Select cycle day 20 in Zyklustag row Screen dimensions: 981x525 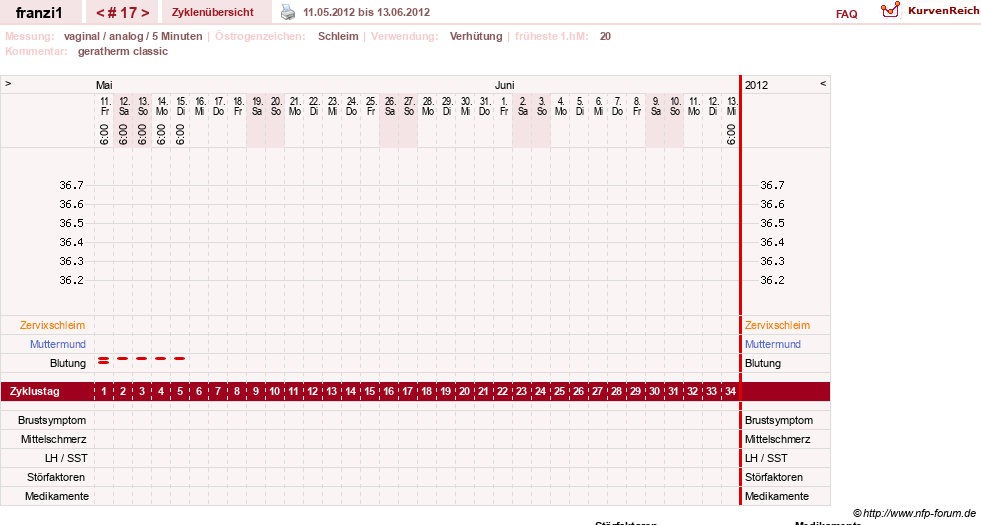click(464, 391)
